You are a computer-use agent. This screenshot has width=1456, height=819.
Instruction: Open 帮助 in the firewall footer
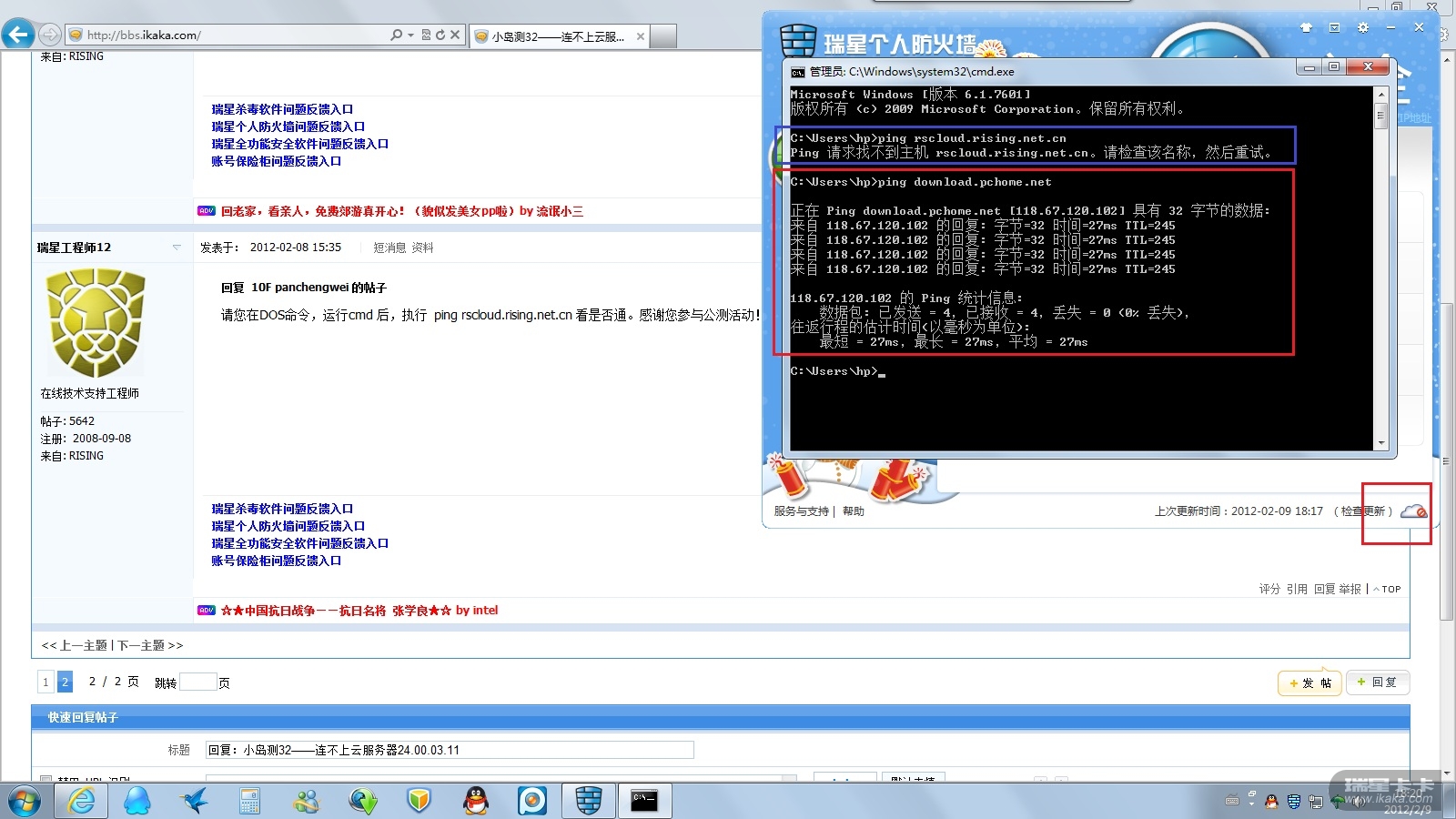coord(854,511)
